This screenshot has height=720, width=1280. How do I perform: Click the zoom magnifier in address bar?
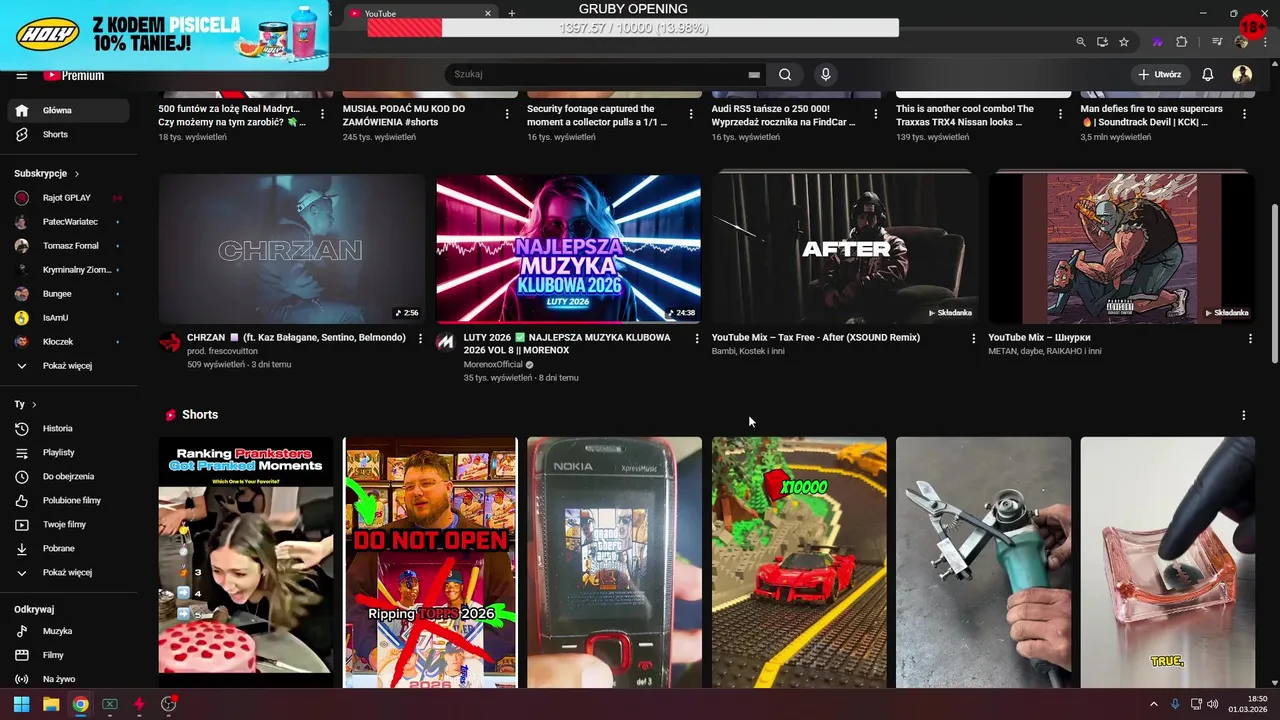click(x=1080, y=42)
